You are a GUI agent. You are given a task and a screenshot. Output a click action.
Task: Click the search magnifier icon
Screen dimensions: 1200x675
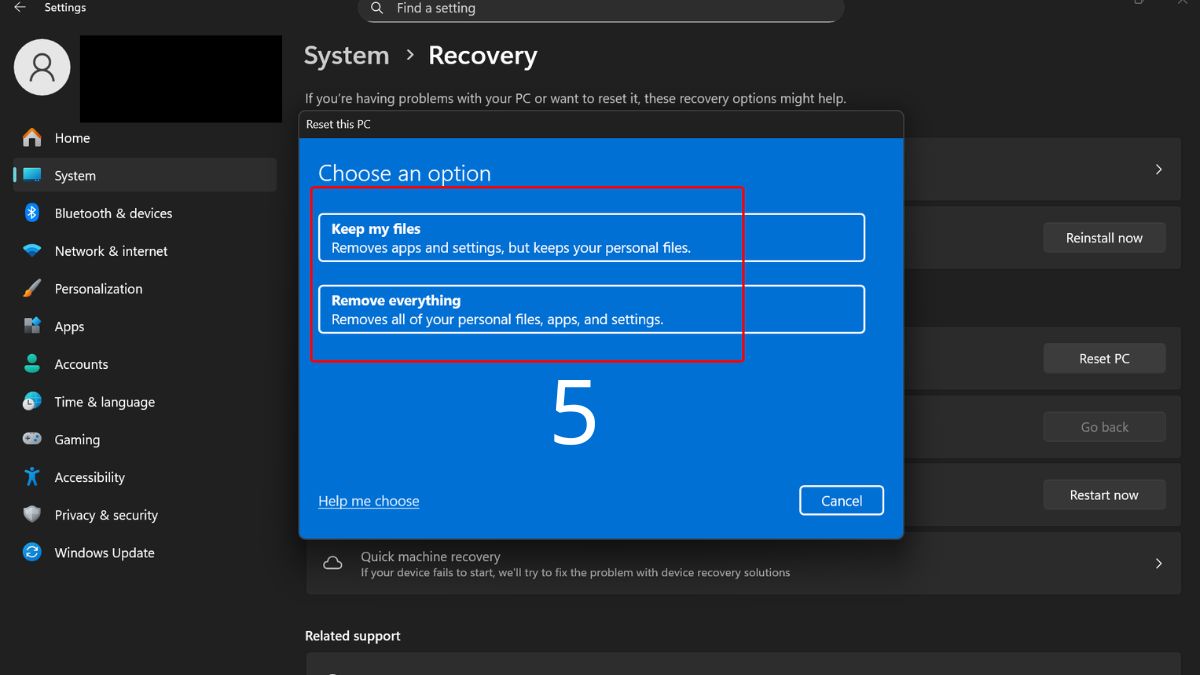click(377, 8)
